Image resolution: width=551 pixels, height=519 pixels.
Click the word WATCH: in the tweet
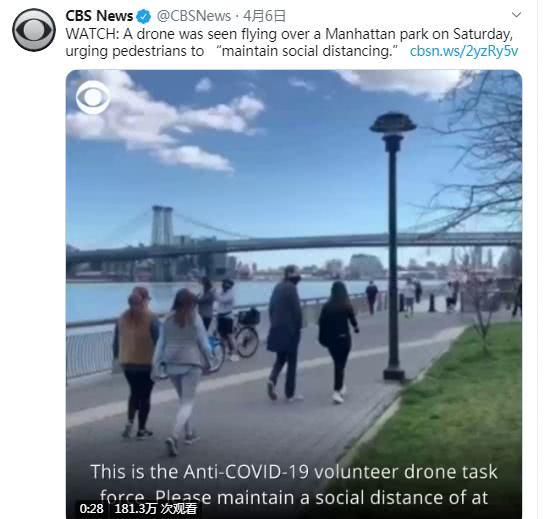92,34
